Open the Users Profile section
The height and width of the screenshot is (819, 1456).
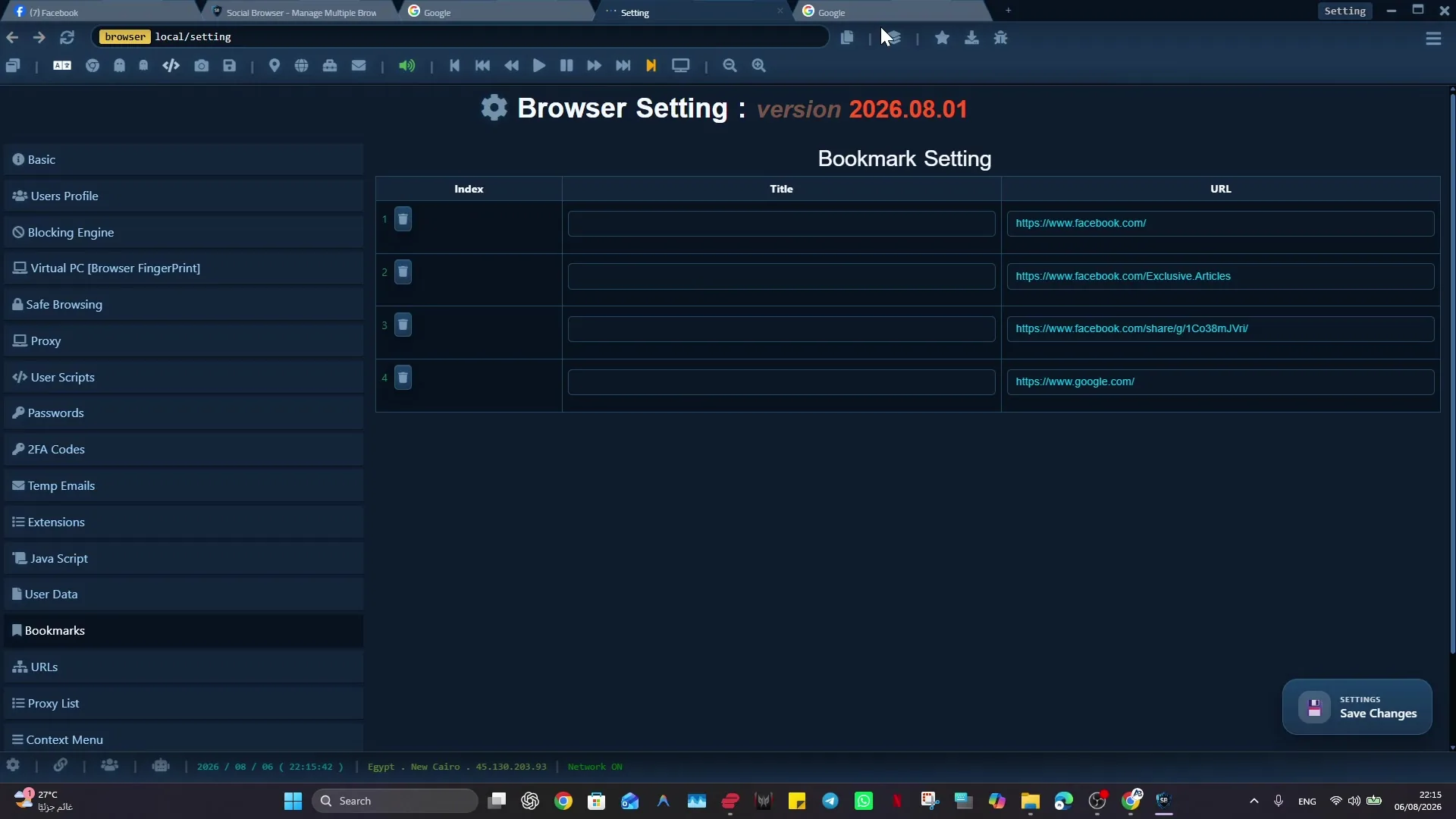point(184,196)
